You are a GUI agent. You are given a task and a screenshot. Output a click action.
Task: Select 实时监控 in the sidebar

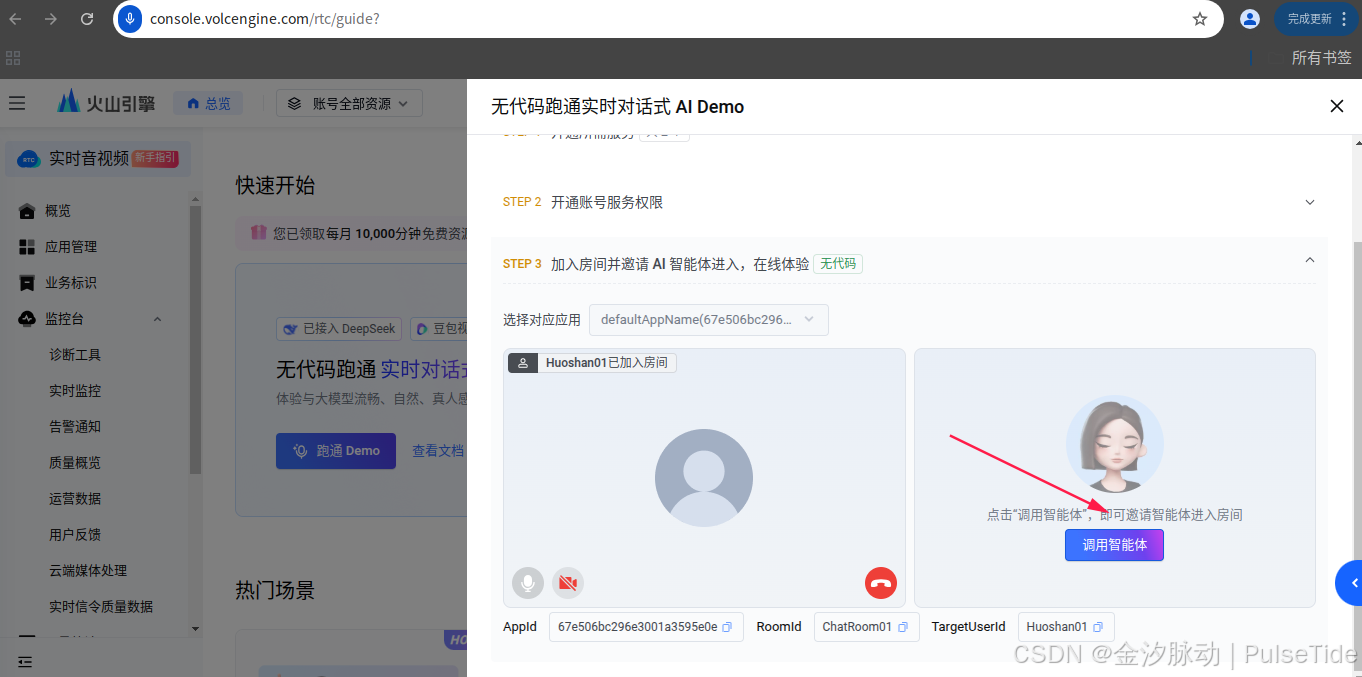75,391
